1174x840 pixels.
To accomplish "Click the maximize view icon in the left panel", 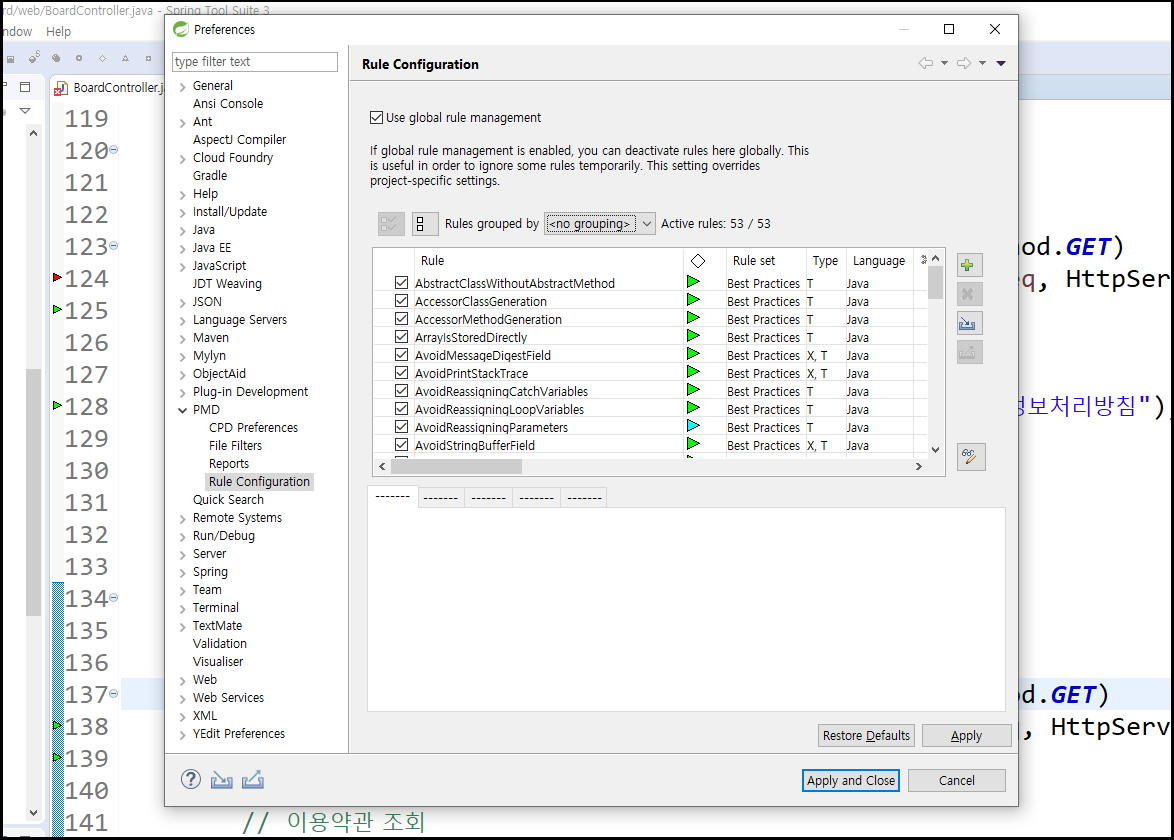I will [25, 87].
